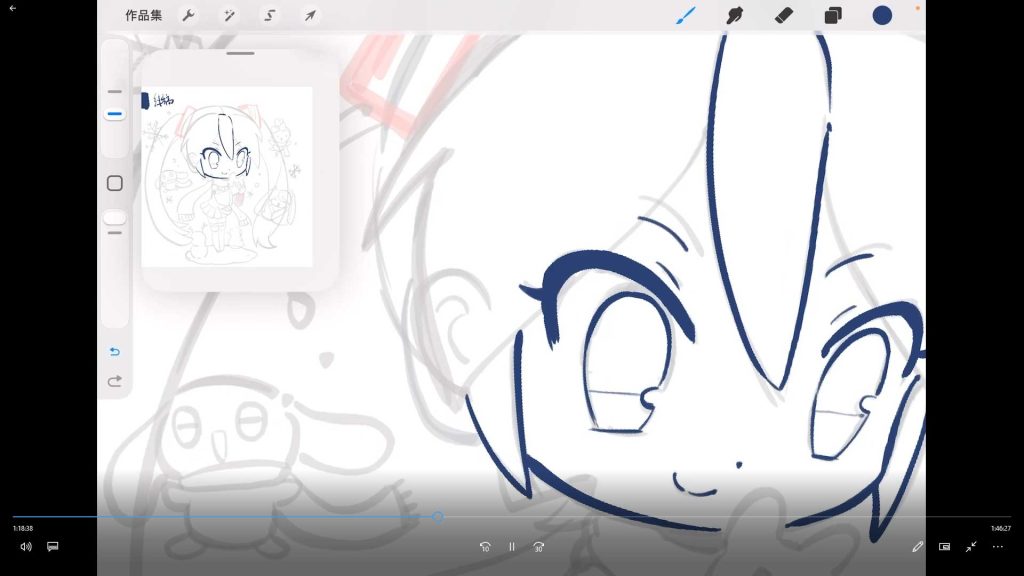
Task: Click the reference window grab handle
Action: (240, 54)
